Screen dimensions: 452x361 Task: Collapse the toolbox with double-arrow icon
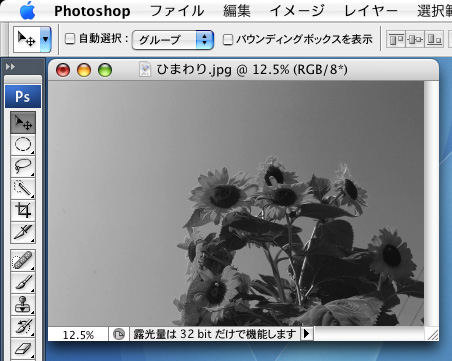tap(10, 67)
